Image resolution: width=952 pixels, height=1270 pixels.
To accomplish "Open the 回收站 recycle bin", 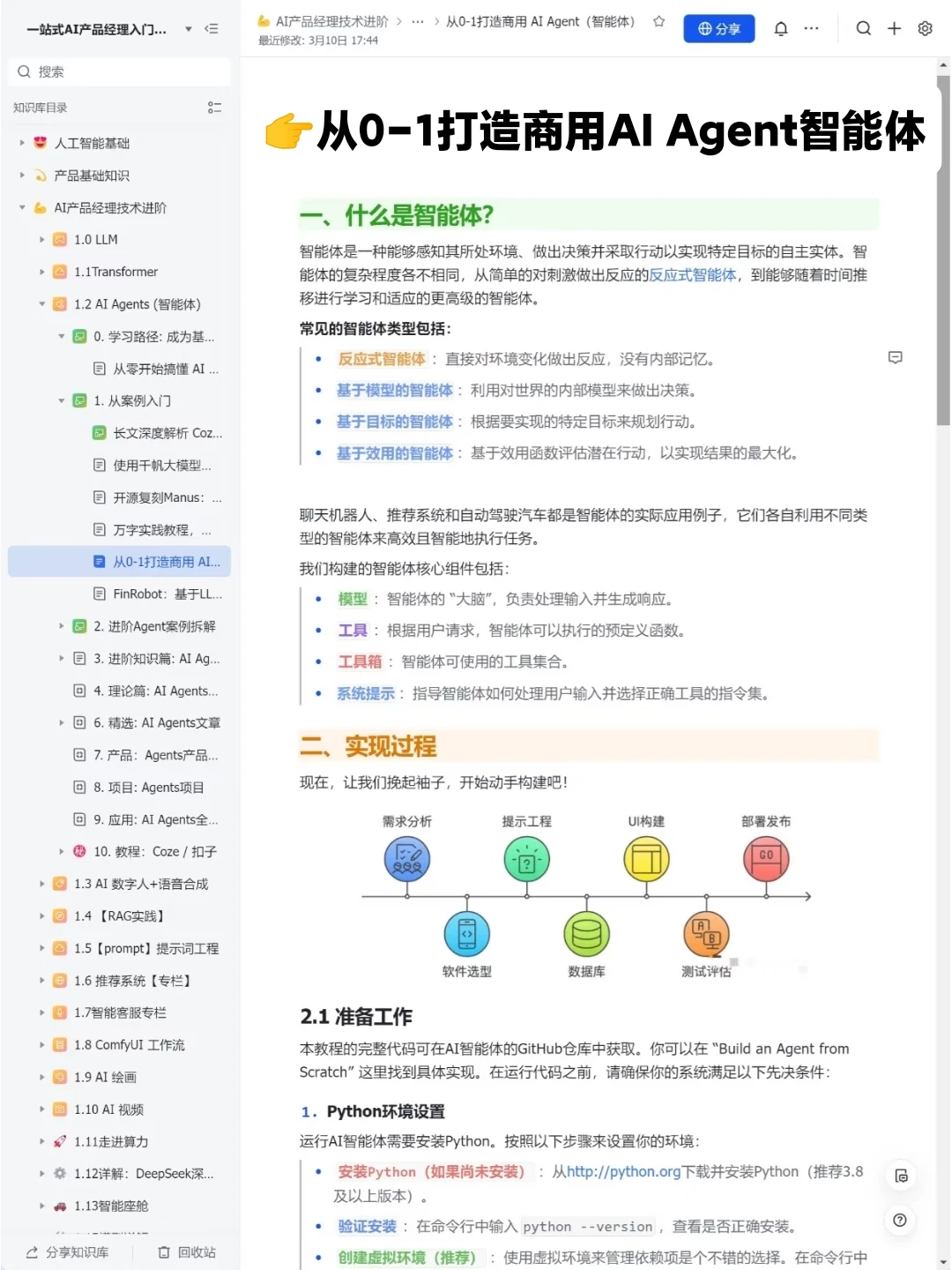I will (x=187, y=1252).
